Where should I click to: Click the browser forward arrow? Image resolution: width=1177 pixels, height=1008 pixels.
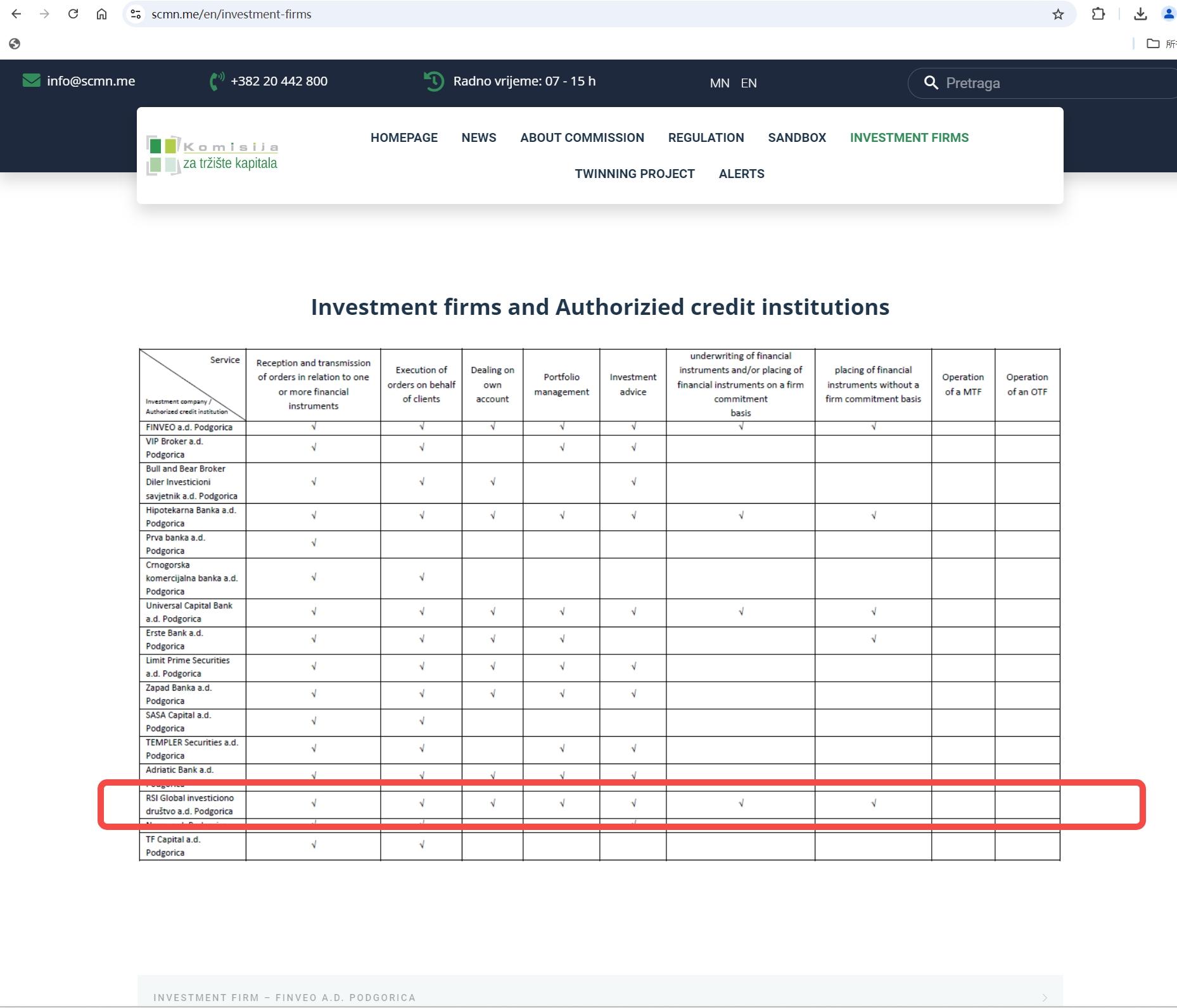(x=44, y=14)
